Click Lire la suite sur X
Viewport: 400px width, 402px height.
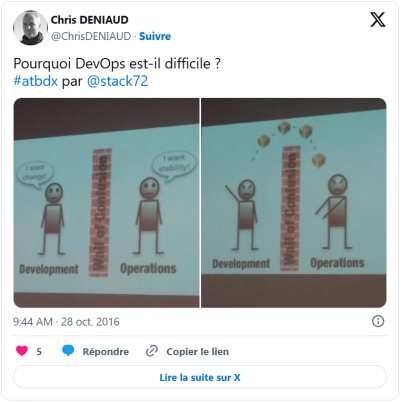coord(200,377)
